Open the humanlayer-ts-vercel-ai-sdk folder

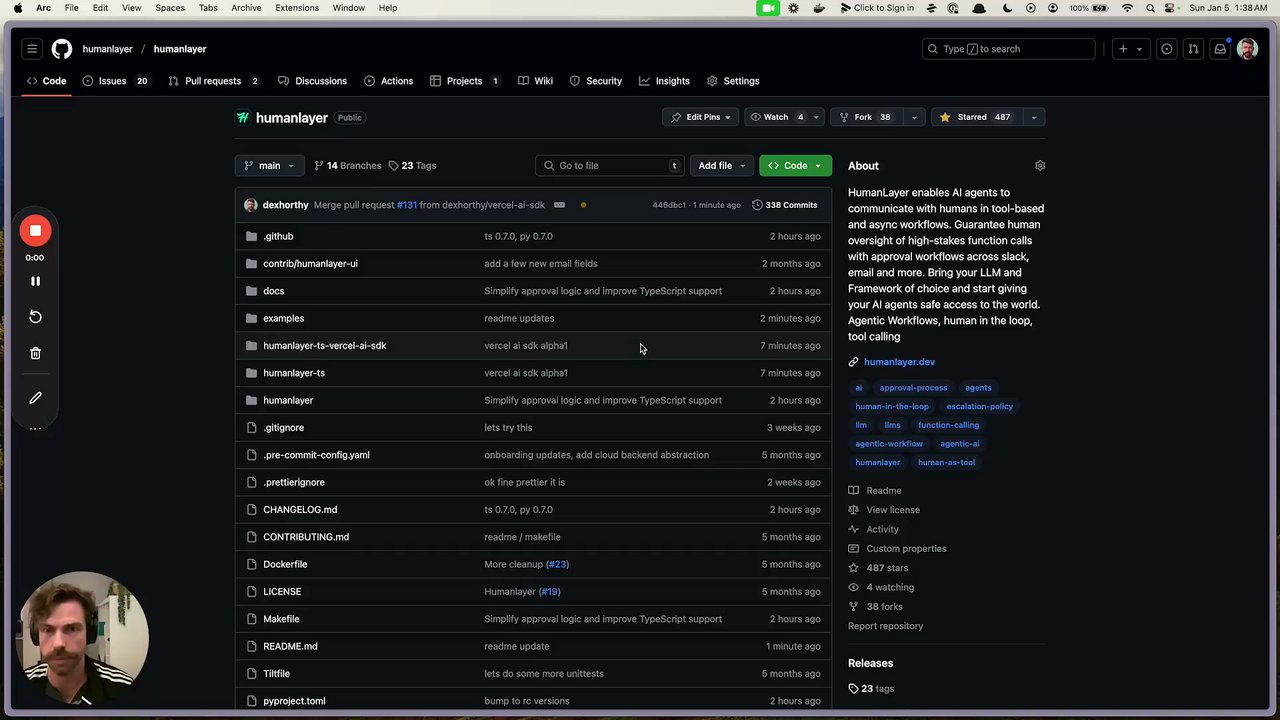click(324, 346)
